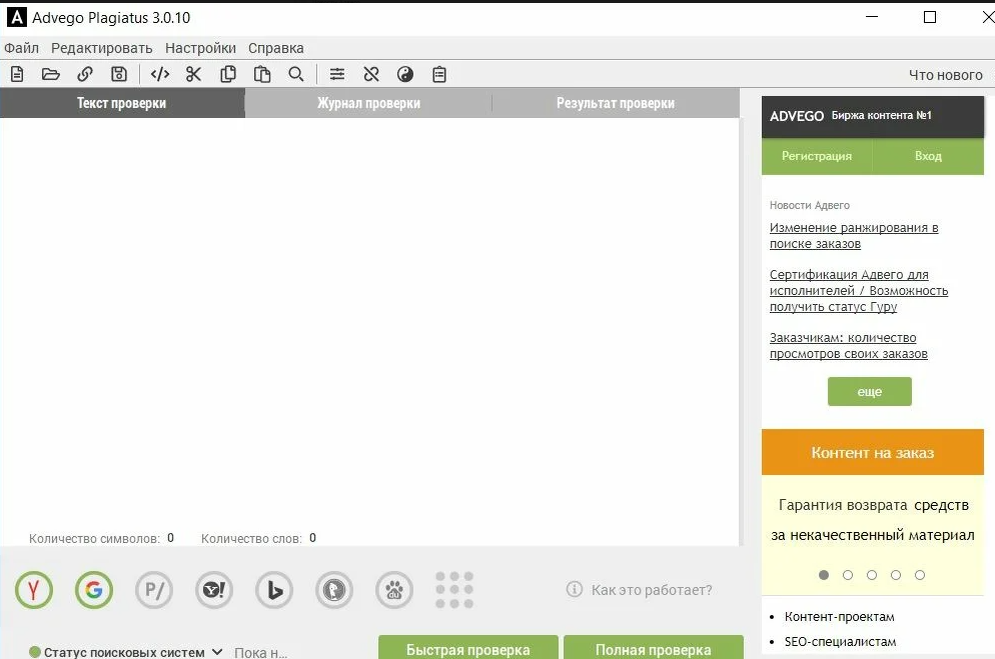Click the Гарантия возврата средств slide text
The height and width of the screenshot is (659, 995).
point(873,520)
